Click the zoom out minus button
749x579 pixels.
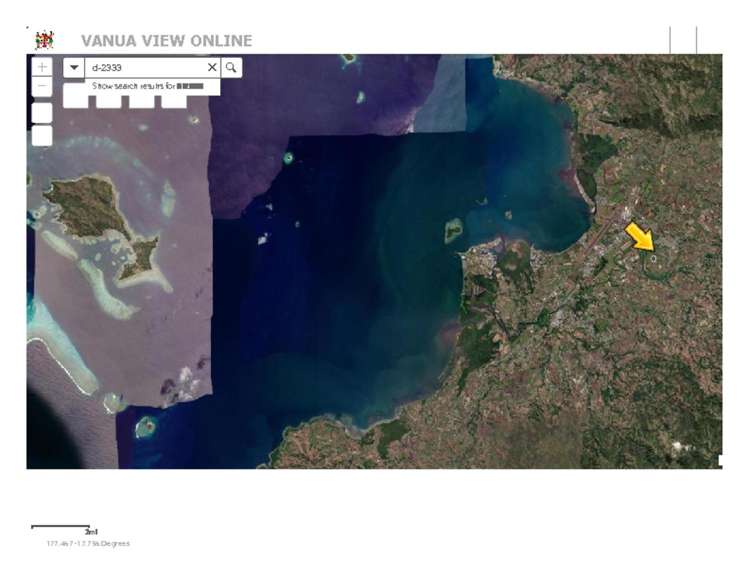42,86
